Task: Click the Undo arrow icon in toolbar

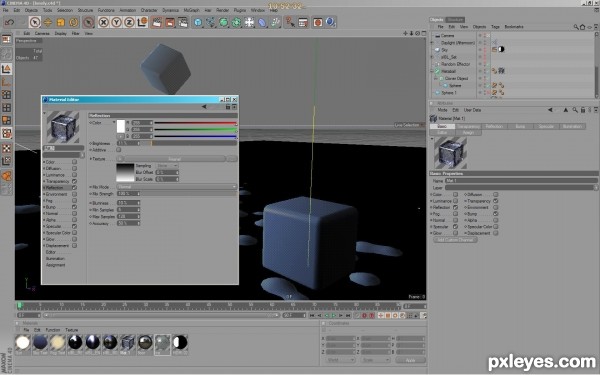Action: click(x=9, y=22)
